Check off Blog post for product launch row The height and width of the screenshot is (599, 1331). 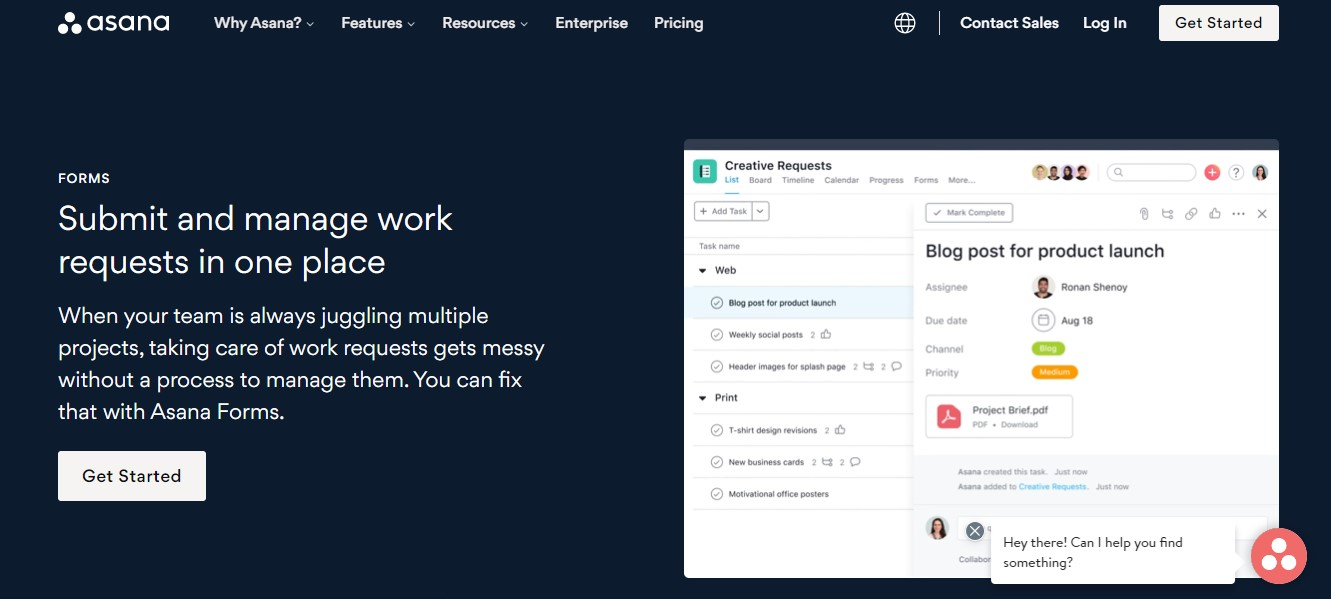(716, 303)
